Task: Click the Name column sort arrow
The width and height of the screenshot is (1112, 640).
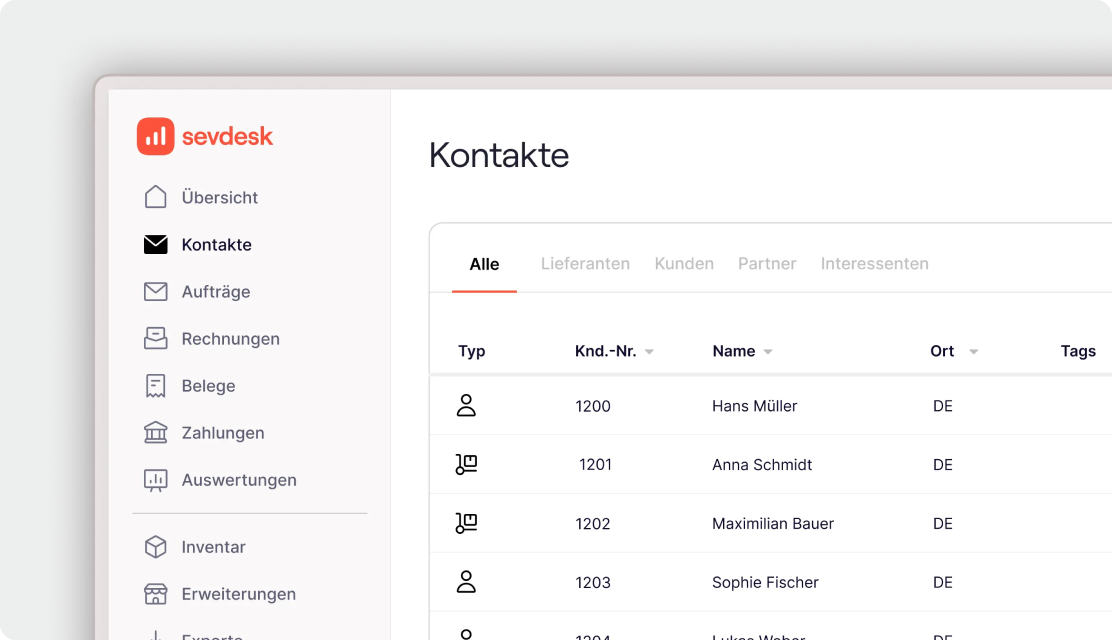Action: pos(767,352)
